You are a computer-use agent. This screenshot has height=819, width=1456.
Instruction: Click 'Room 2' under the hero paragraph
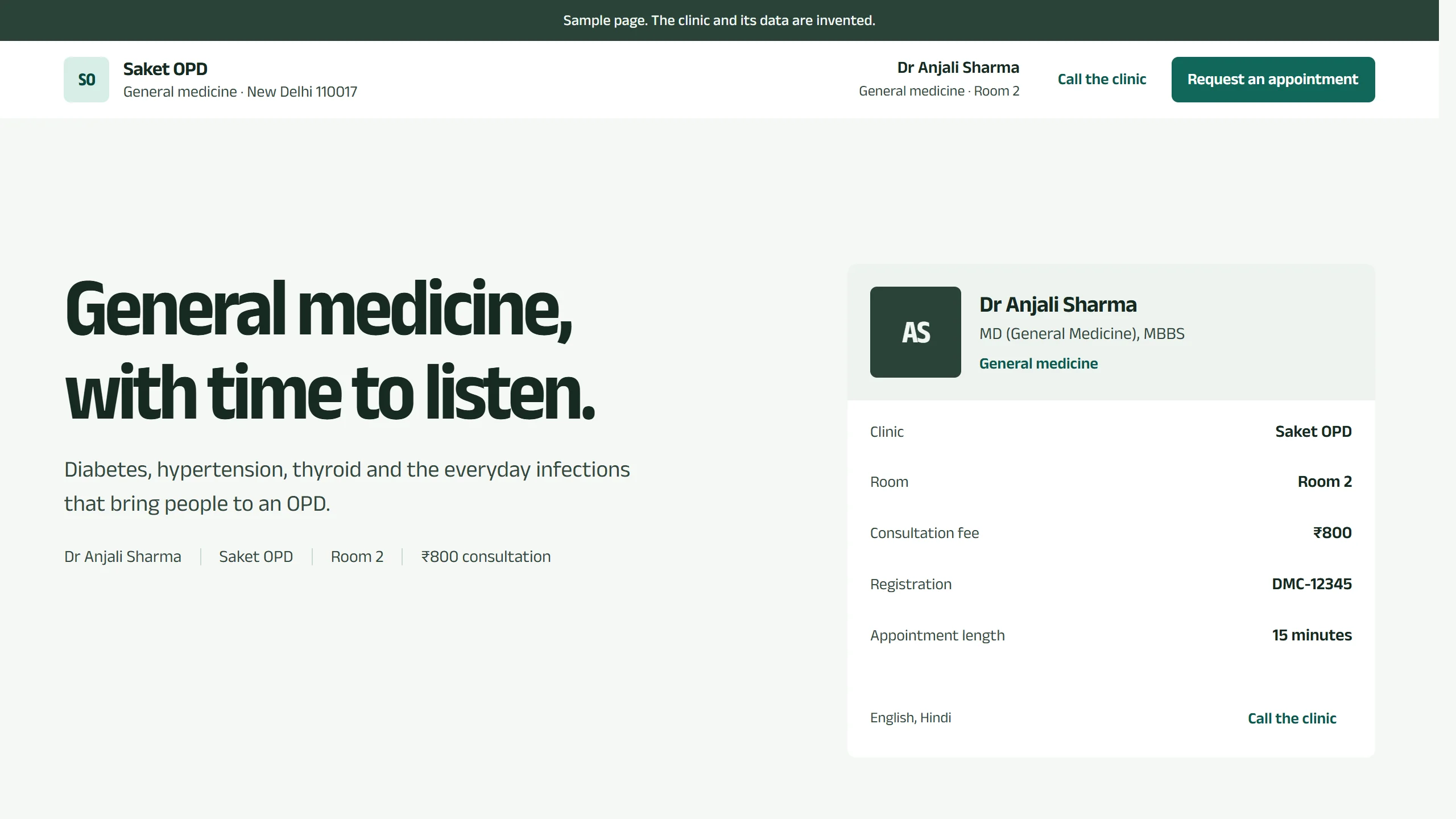point(357,556)
